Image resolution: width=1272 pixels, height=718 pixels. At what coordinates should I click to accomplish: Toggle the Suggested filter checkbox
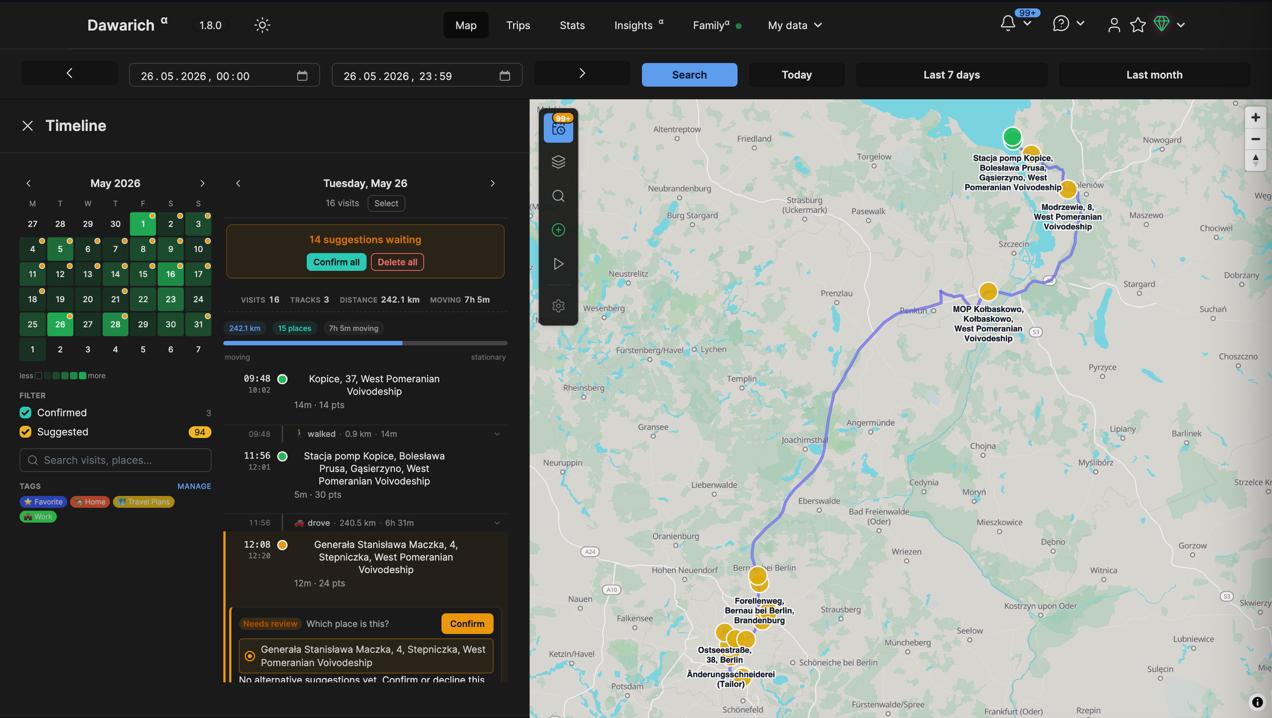pyautogui.click(x=26, y=432)
